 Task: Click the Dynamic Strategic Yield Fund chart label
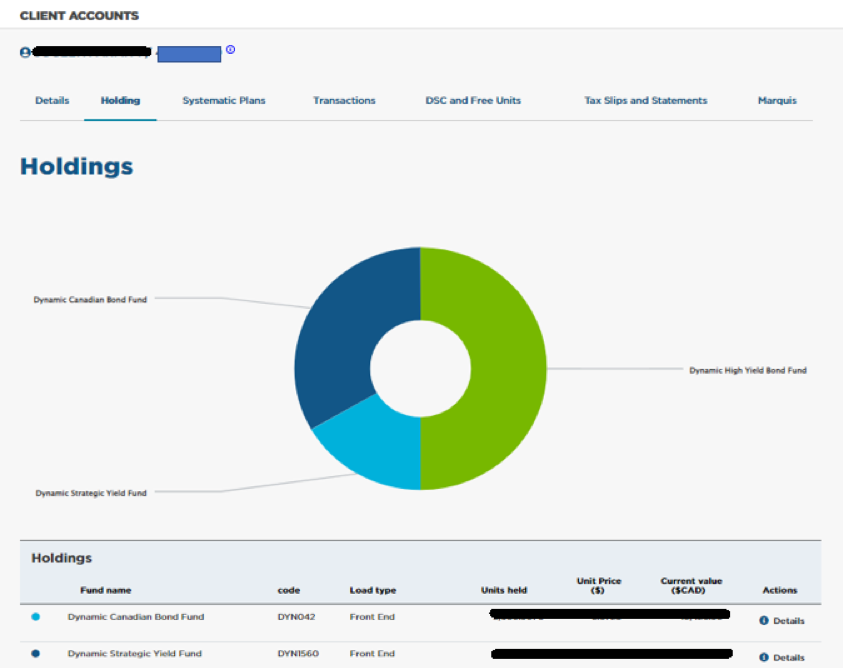[x=91, y=493]
